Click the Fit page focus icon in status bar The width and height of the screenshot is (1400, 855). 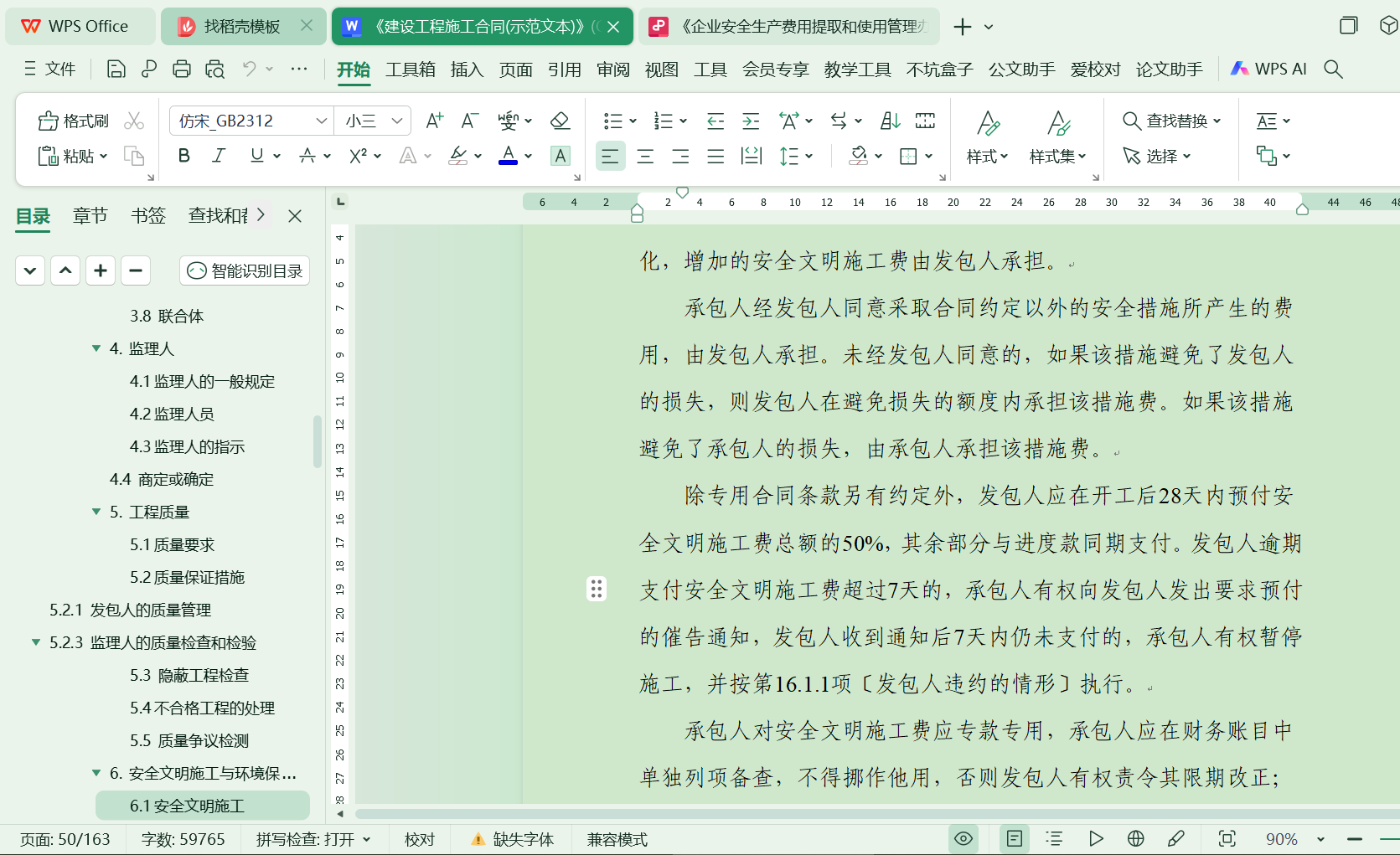point(1227,838)
